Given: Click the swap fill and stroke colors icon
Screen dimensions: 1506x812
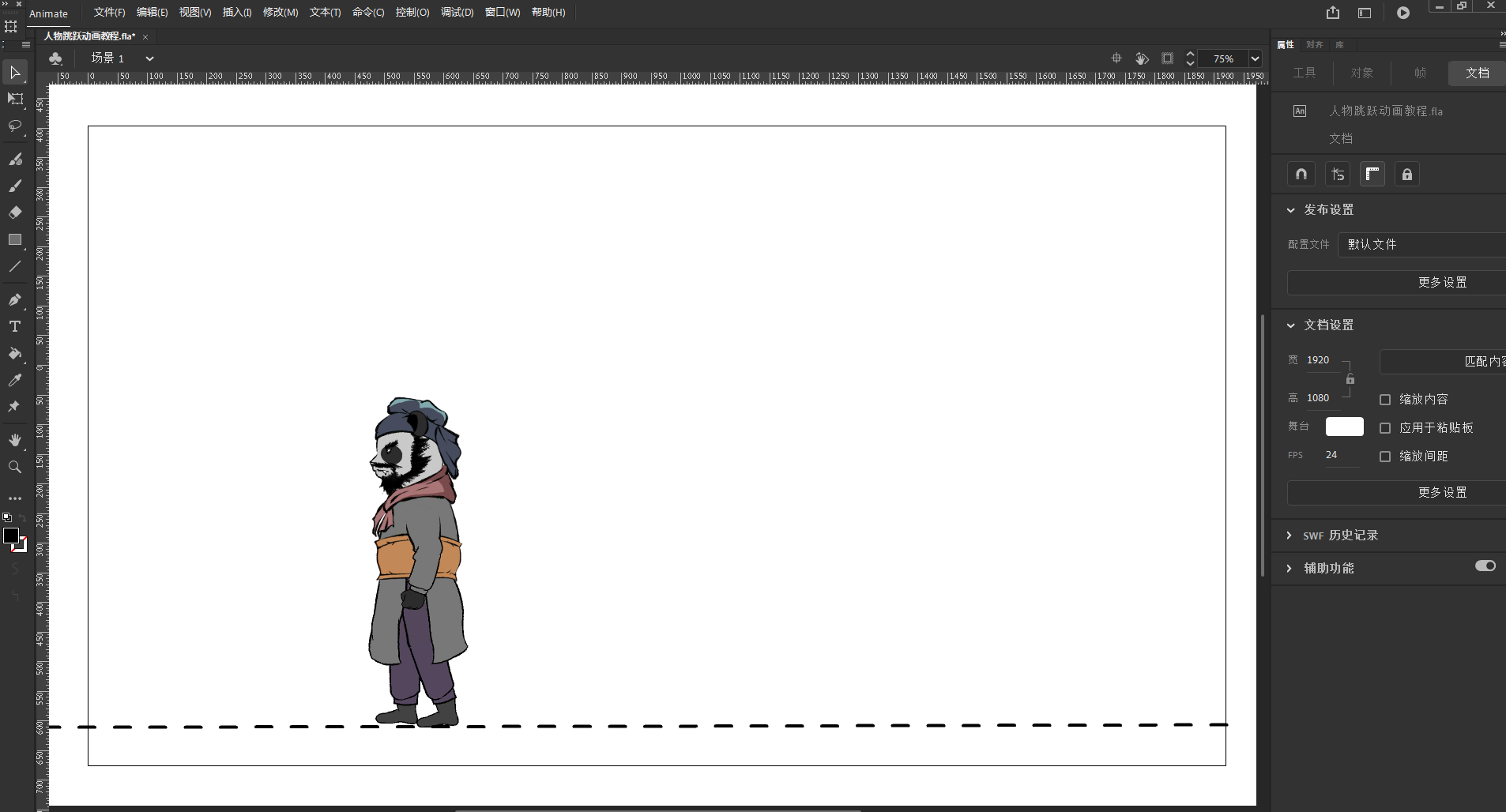Looking at the screenshot, I should pyautogui.click(x=22, y=518).
